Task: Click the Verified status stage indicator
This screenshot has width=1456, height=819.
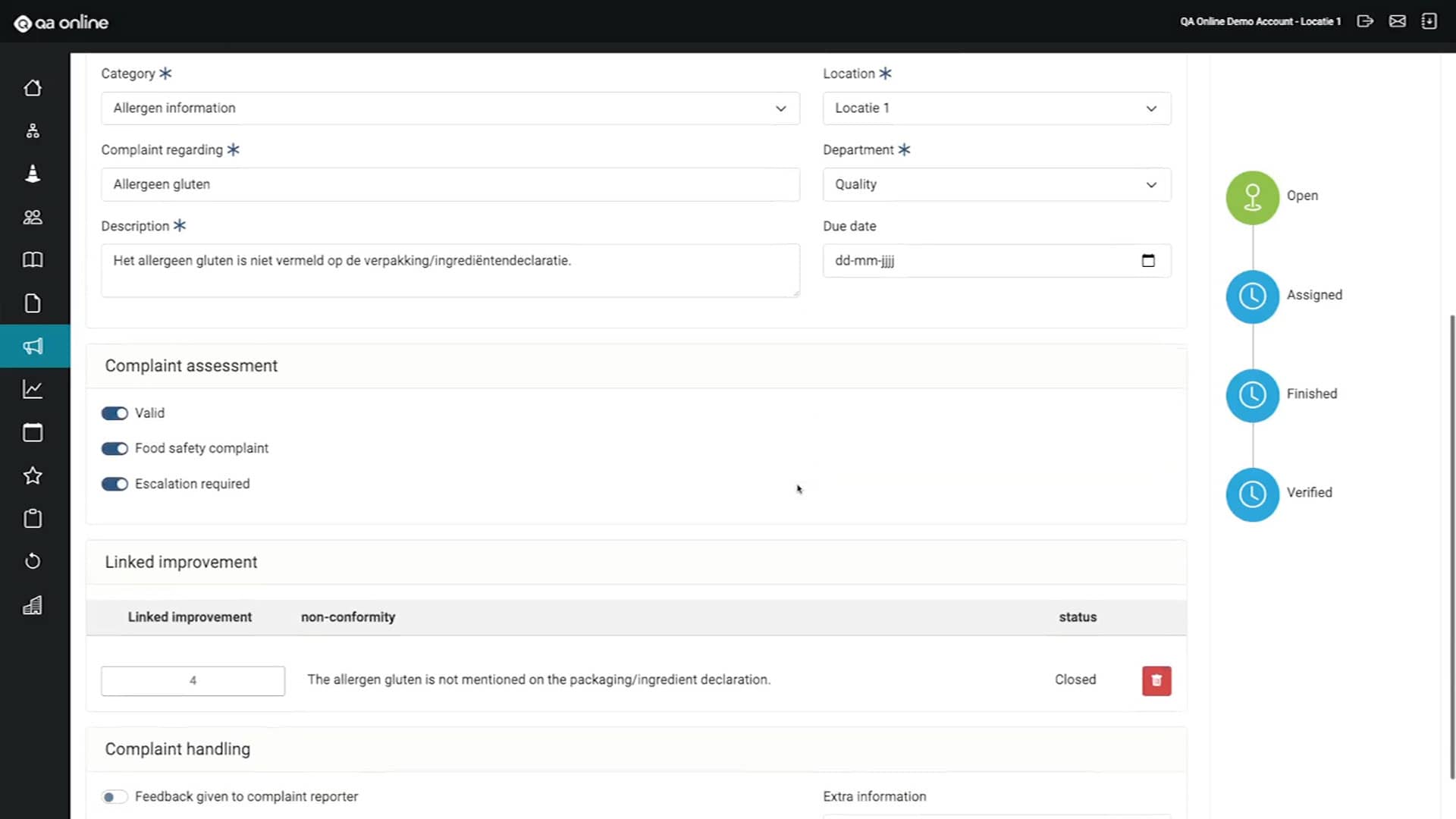Action: point(1252,492)
